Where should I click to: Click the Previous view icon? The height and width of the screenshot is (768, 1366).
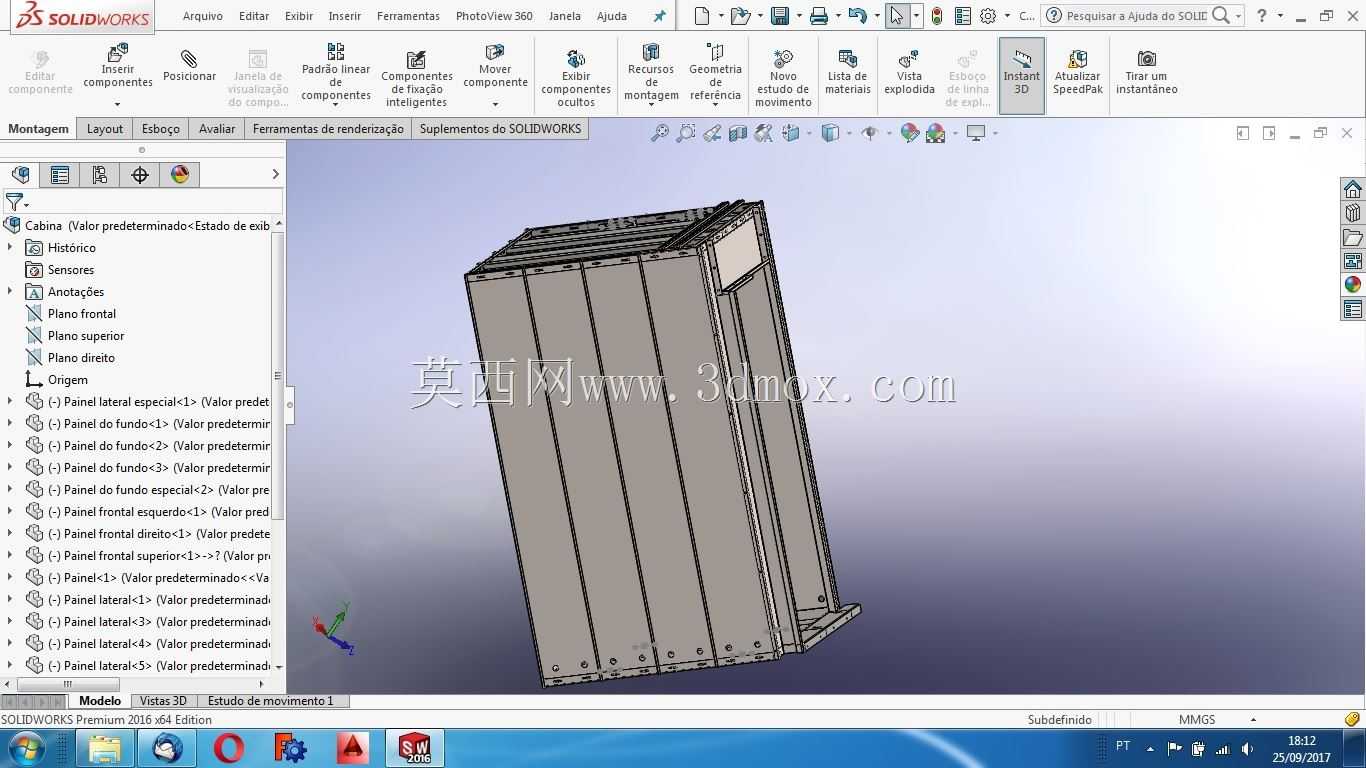coord(711,133)
